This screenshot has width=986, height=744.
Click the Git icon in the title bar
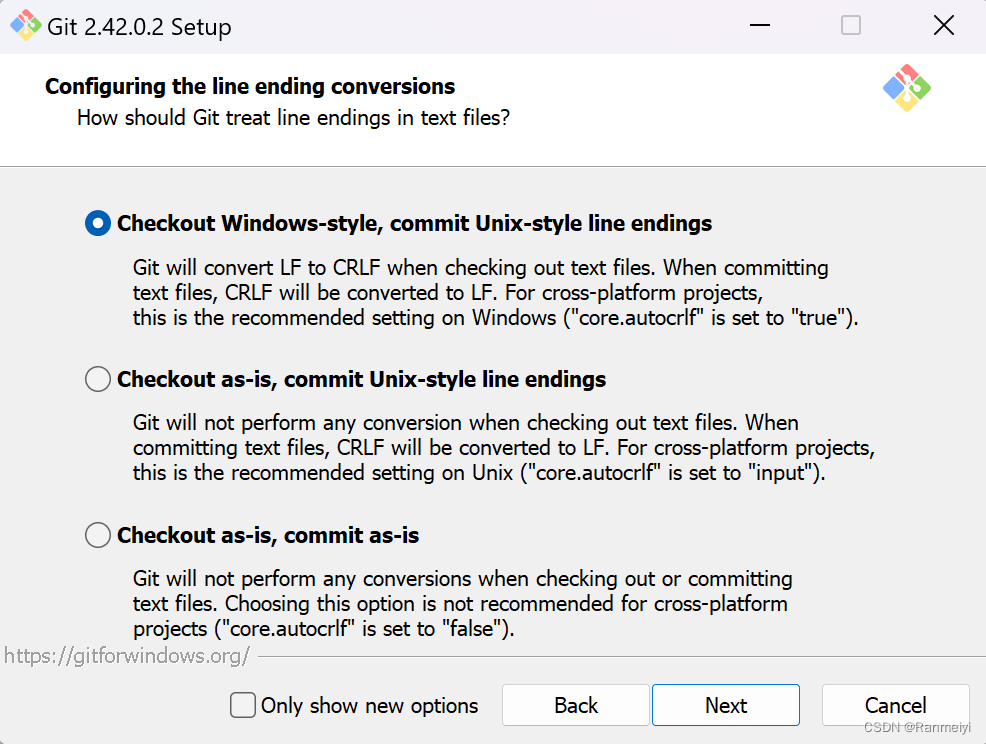click(26, 26)
